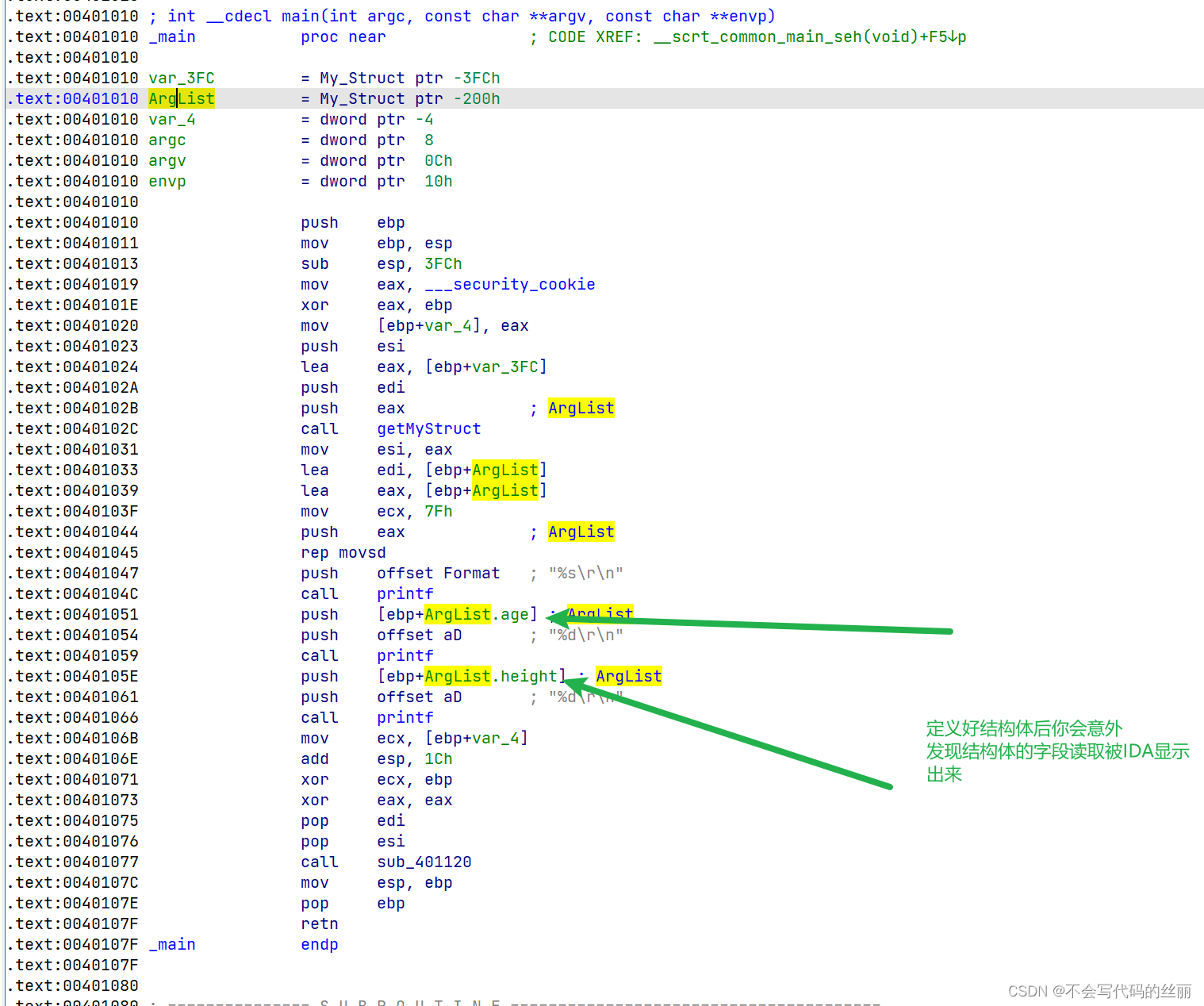Click the _main endp line
This screenshot has height=1006, width=1204.
coord(243,944)
